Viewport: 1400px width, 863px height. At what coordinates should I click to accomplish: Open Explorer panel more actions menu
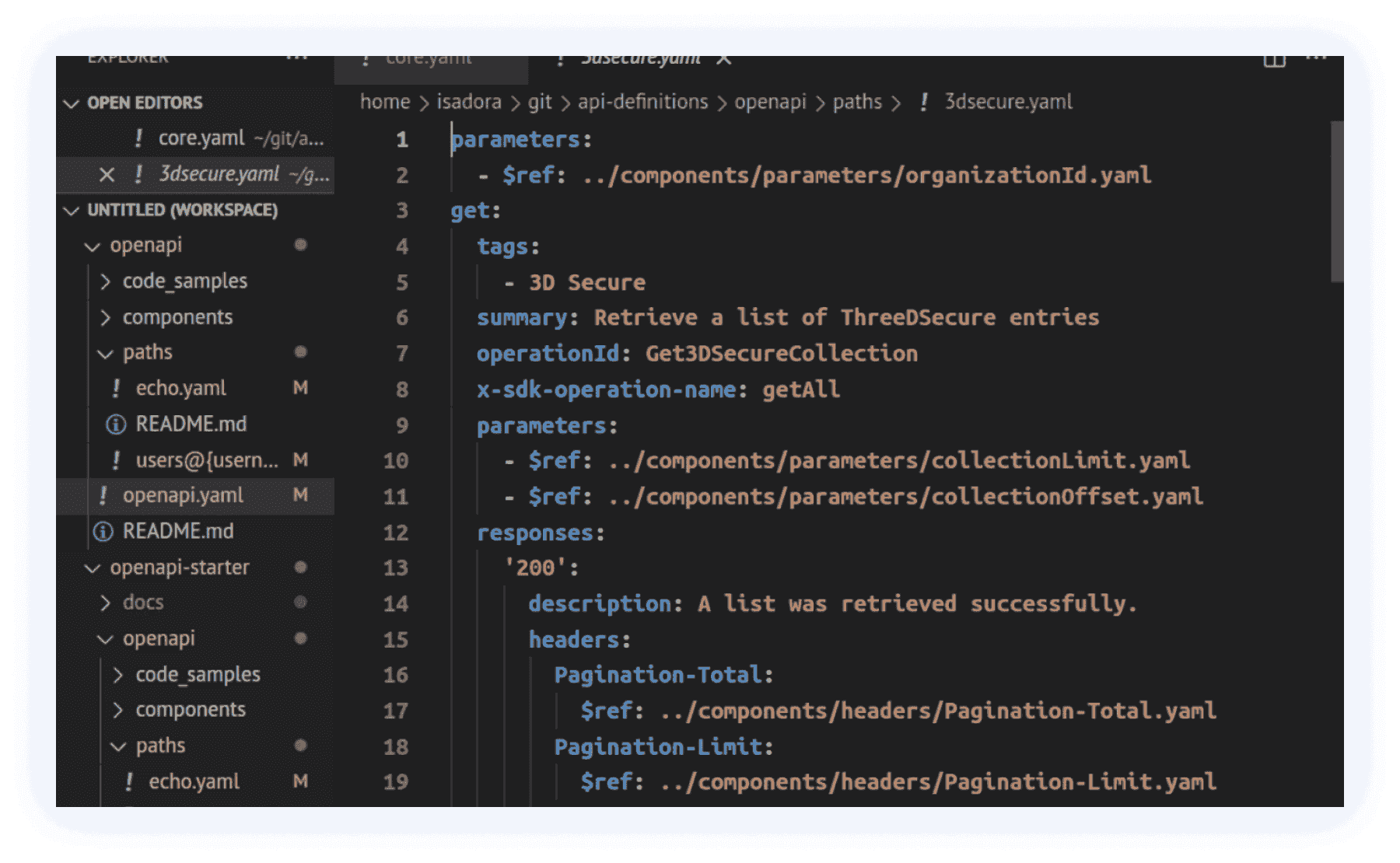click(296, 58)
